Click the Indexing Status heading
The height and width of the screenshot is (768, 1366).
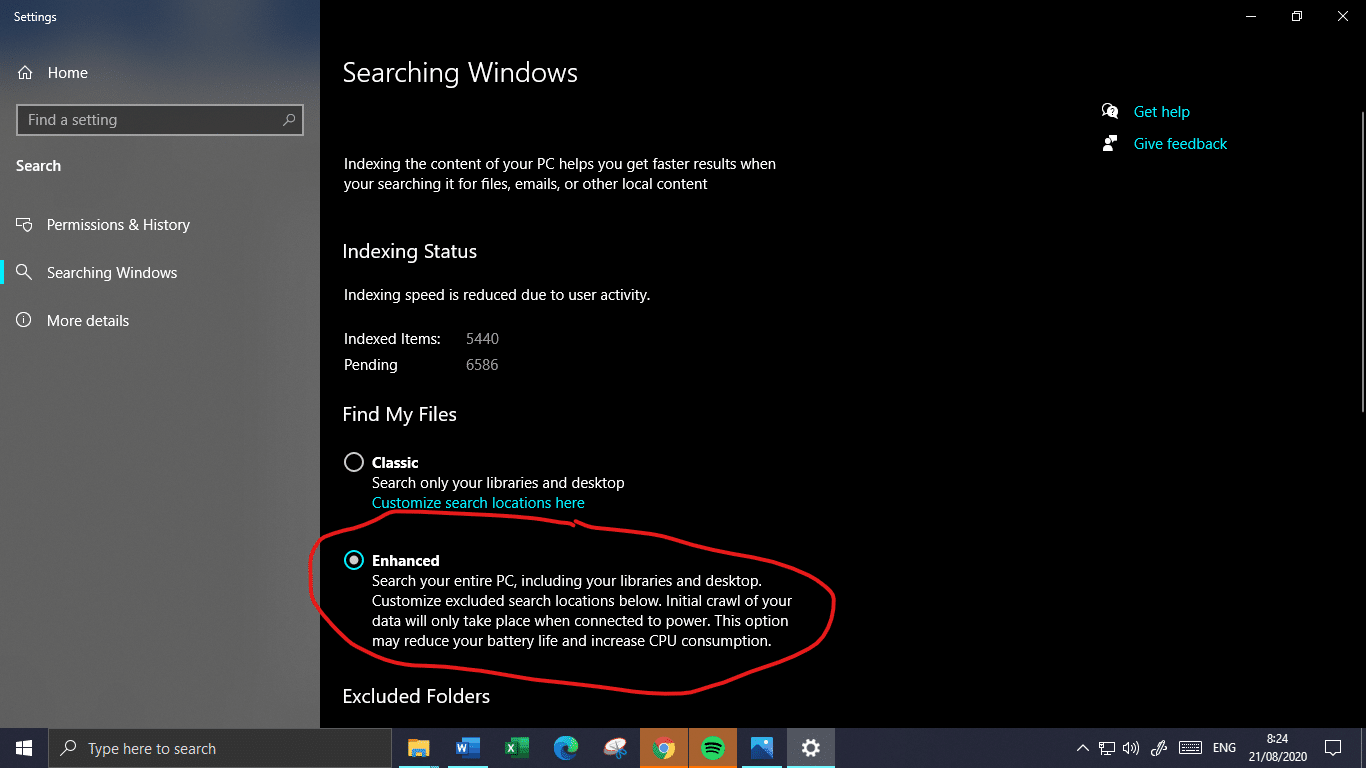(410, 252)
